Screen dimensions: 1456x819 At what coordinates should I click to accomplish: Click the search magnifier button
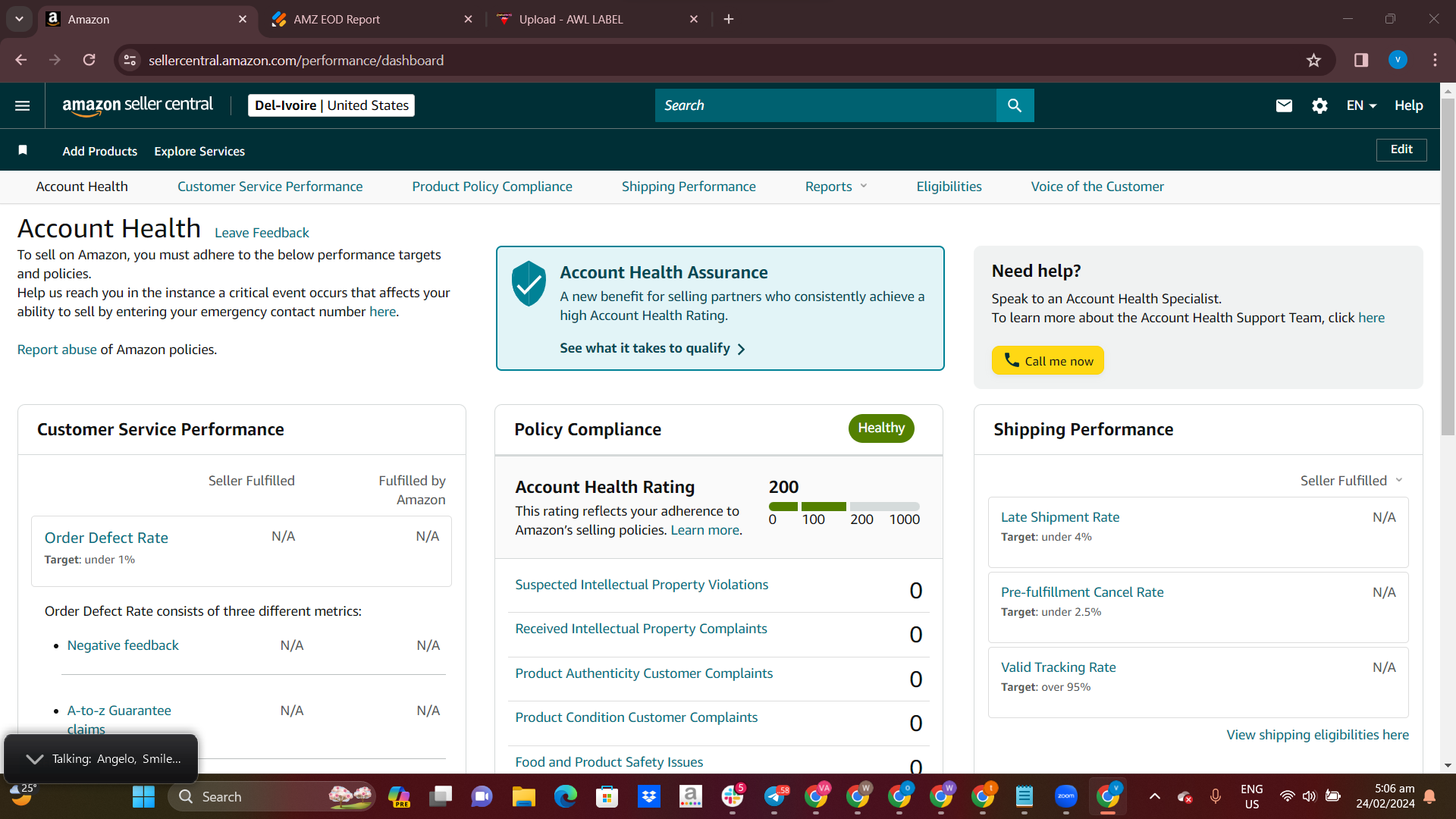1015,105
